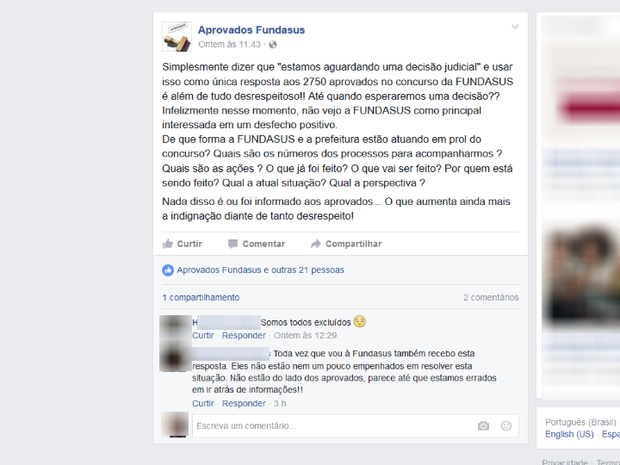The height and width of the screenshot is (465, 620).
Task: Click the 'Escreva um comentário' input field
Action: click(355, 426)
